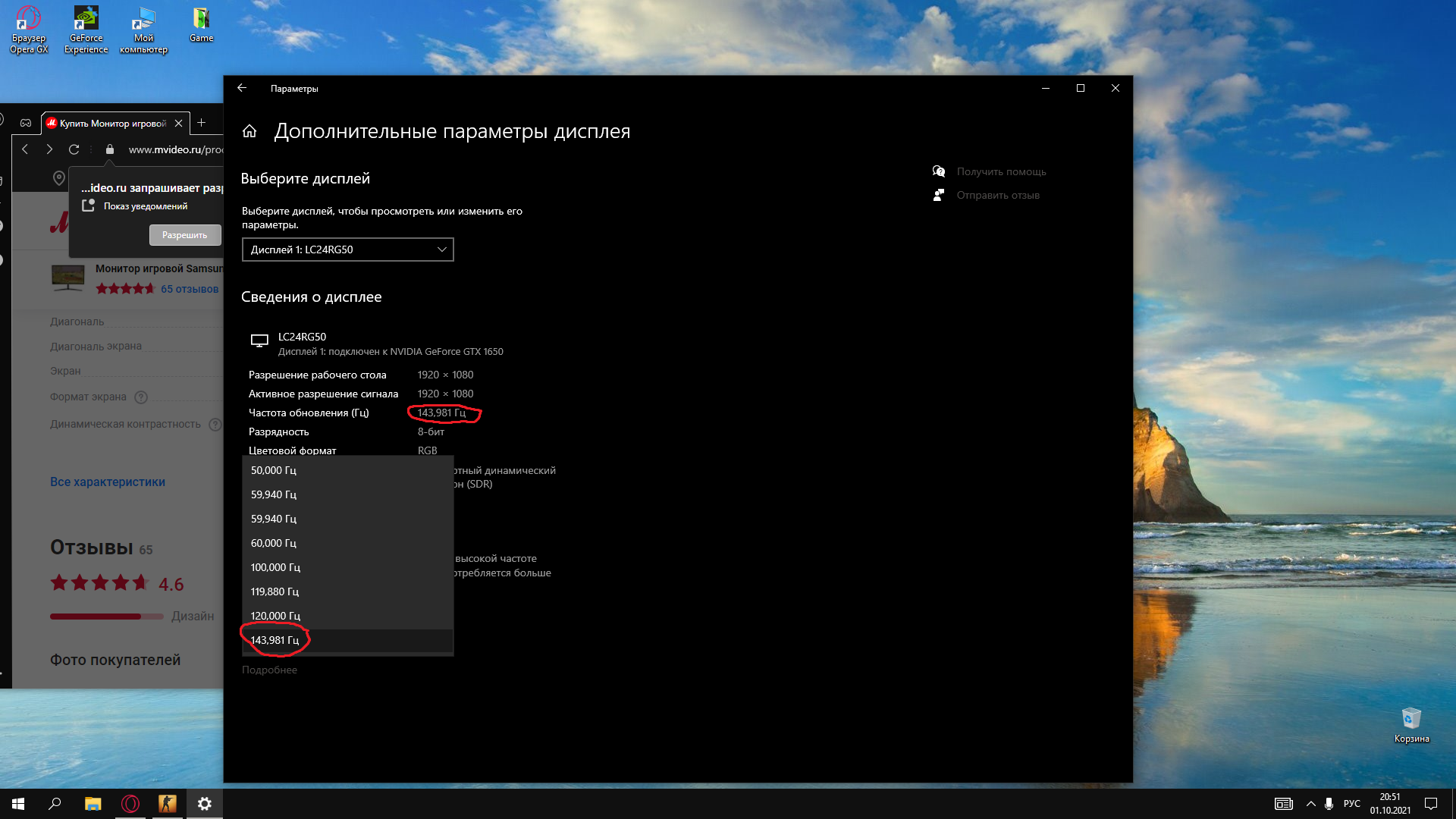Expand the Дисплей 1: LC24RG50 dropdown
Image resolution: width=1456 pixels, height=819 pixels.
coord(347,249)
